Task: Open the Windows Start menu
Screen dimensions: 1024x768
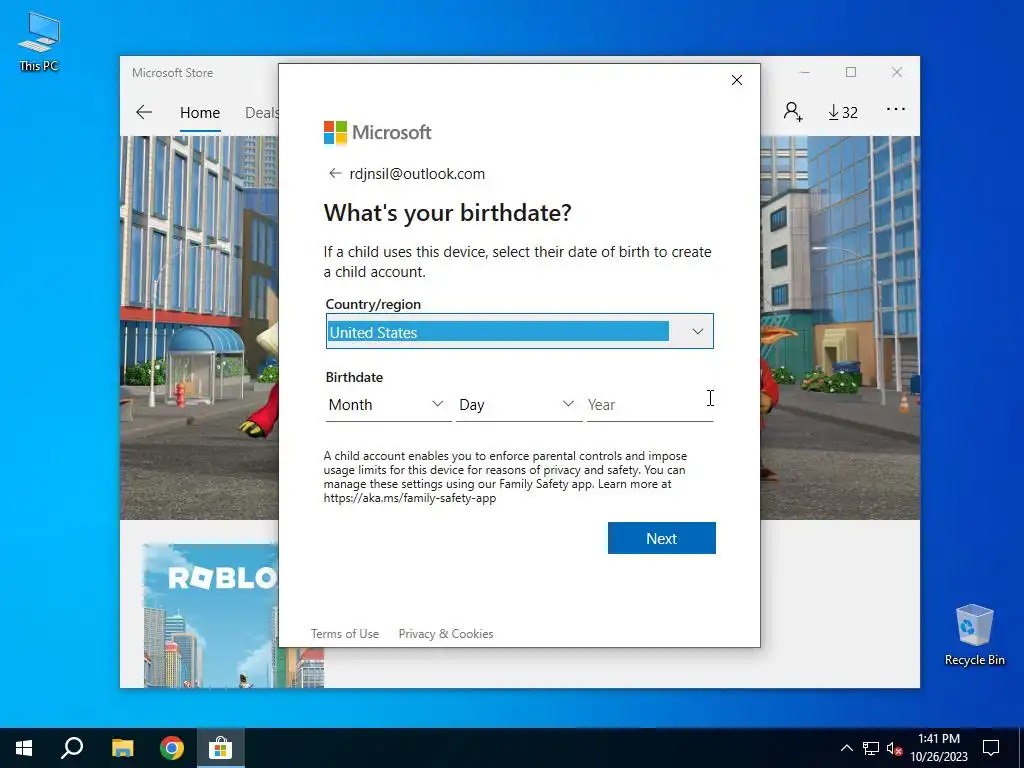Action: [24, 748]
